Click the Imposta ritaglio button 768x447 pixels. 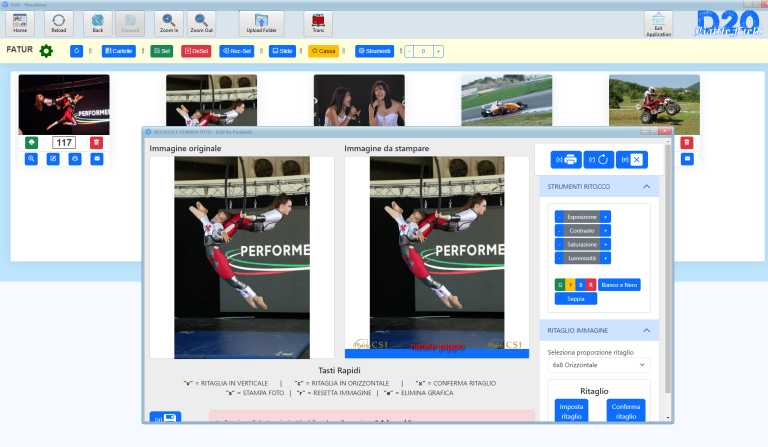(571, 411)
